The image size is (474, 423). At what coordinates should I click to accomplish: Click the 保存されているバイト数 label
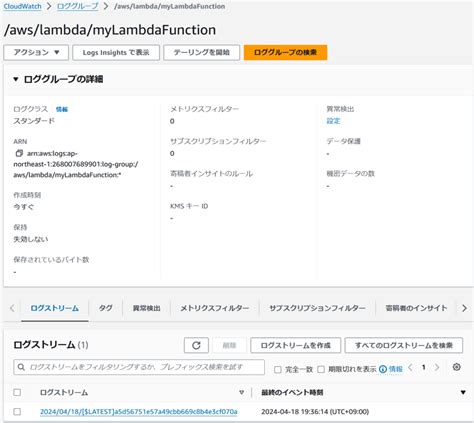coord(51,260)
